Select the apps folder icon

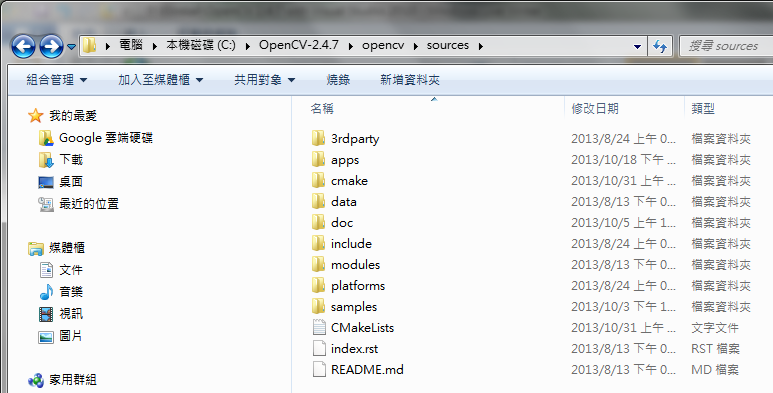318,159
